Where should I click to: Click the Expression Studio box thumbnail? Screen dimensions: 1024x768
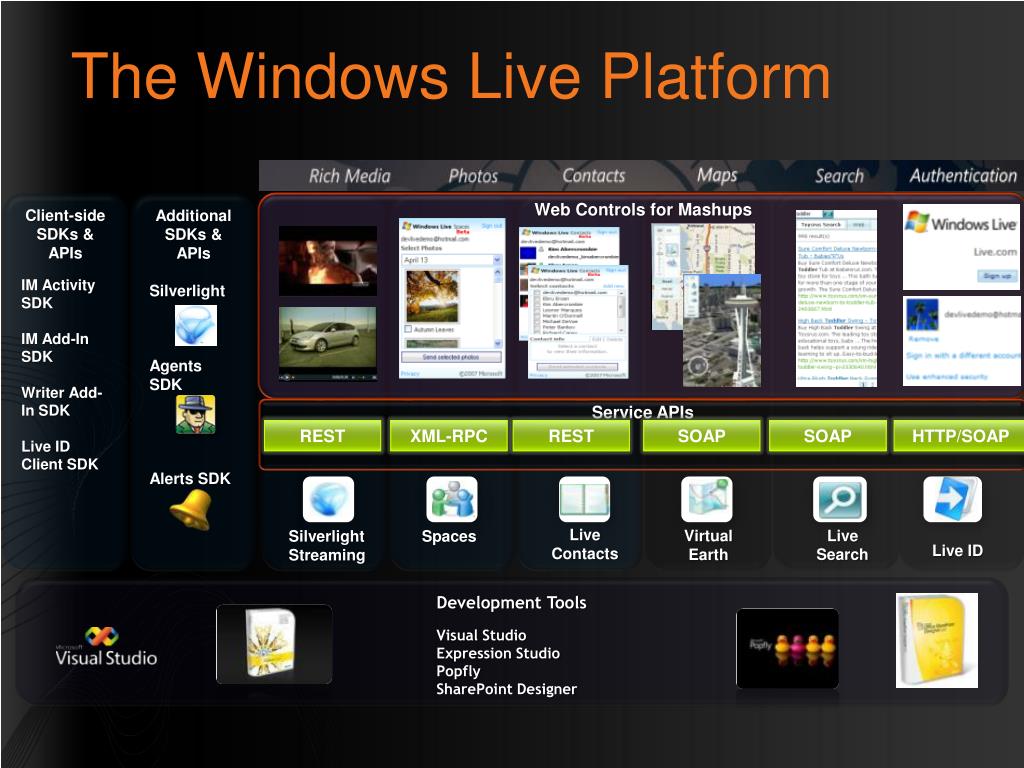[x=274, y=644]
